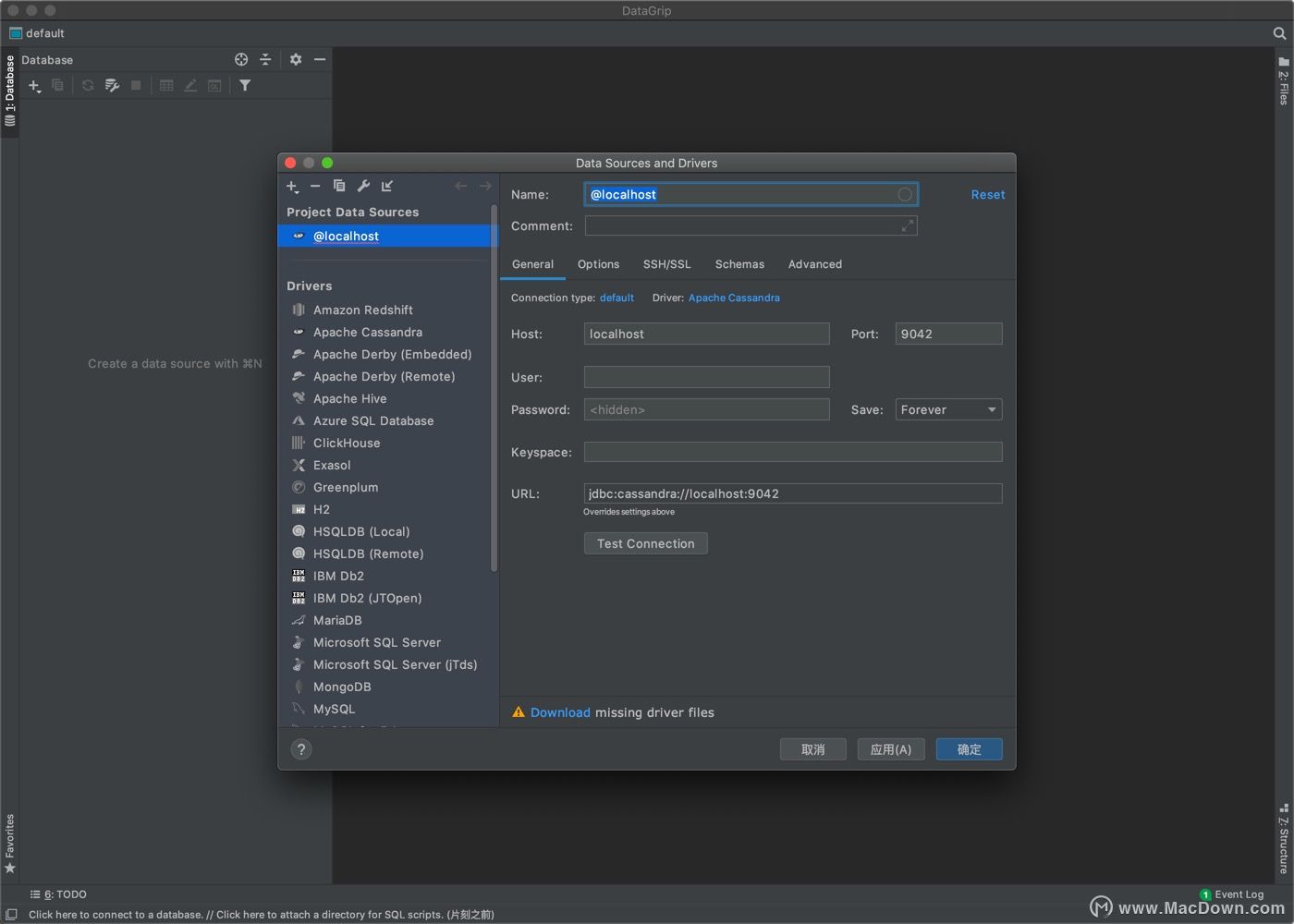Viewport: 1294px width, 924px height.
Task: Click the filter funnel icon in Database toolbar
Action: click(245, 85)
